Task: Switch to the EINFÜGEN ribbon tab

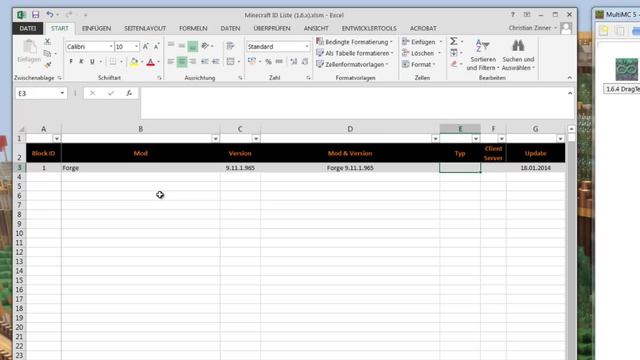Action: 96,28
